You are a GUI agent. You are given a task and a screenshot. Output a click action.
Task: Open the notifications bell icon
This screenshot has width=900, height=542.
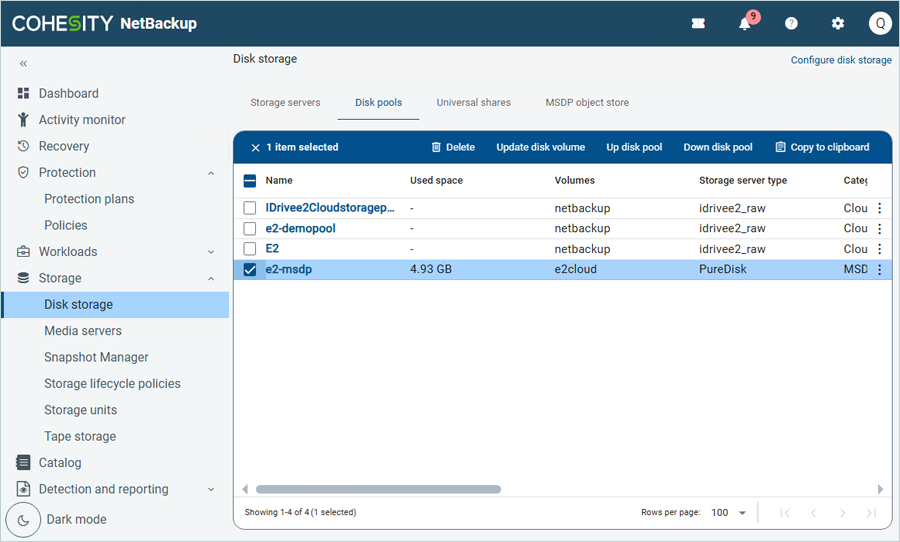(745, 24)
